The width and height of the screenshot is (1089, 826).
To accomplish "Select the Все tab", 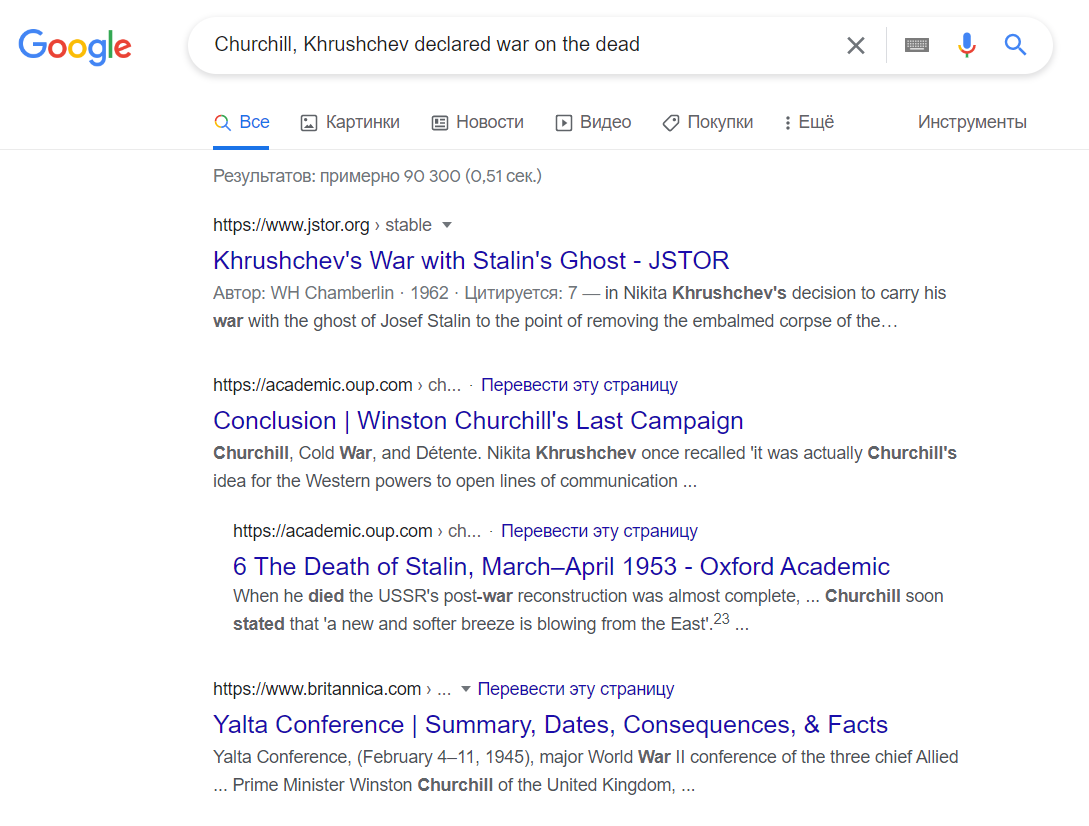I will (x=241, y=122).
